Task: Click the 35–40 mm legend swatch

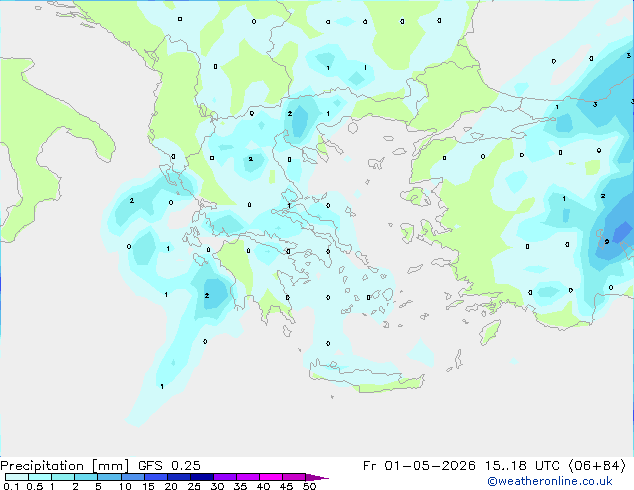Action: coord(248,477)
